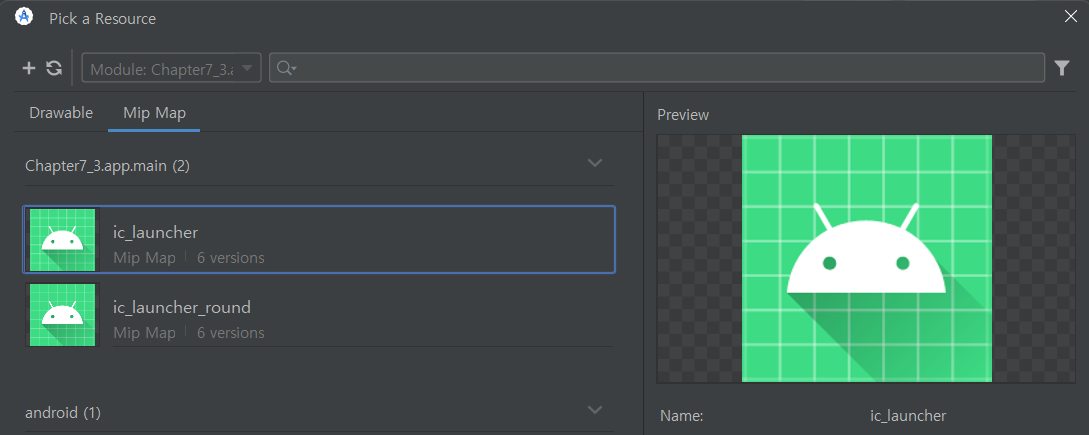Screen dimensions: 1089x435
Task: Click the plus Add resource icon
Action: (x=28, y=68)
